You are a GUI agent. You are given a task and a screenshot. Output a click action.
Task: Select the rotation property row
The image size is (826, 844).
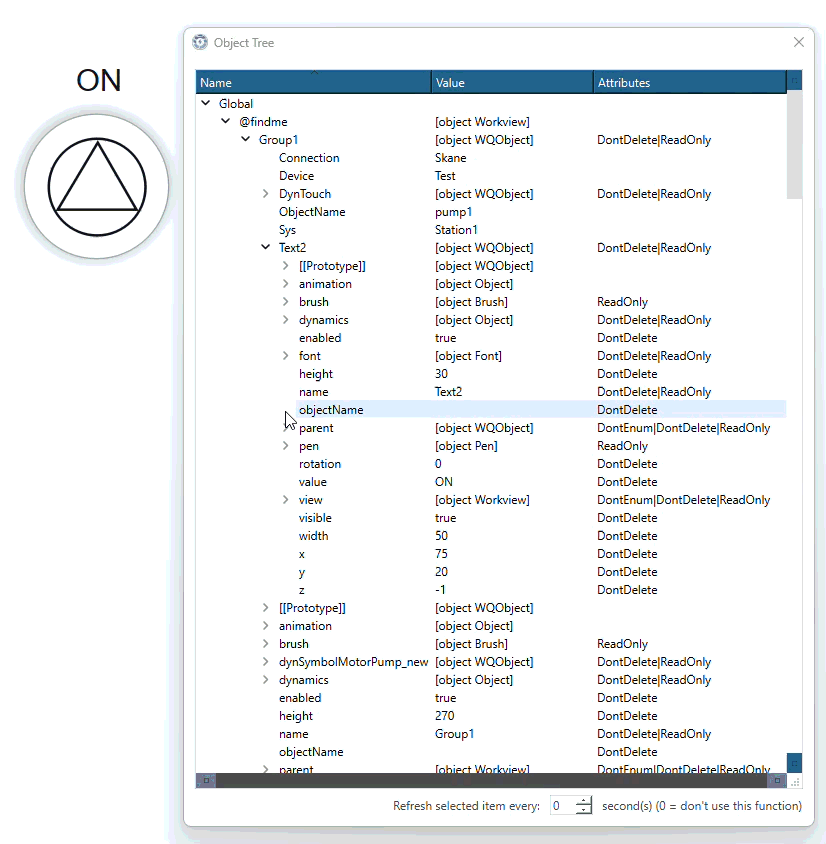(x=320, y=464)
